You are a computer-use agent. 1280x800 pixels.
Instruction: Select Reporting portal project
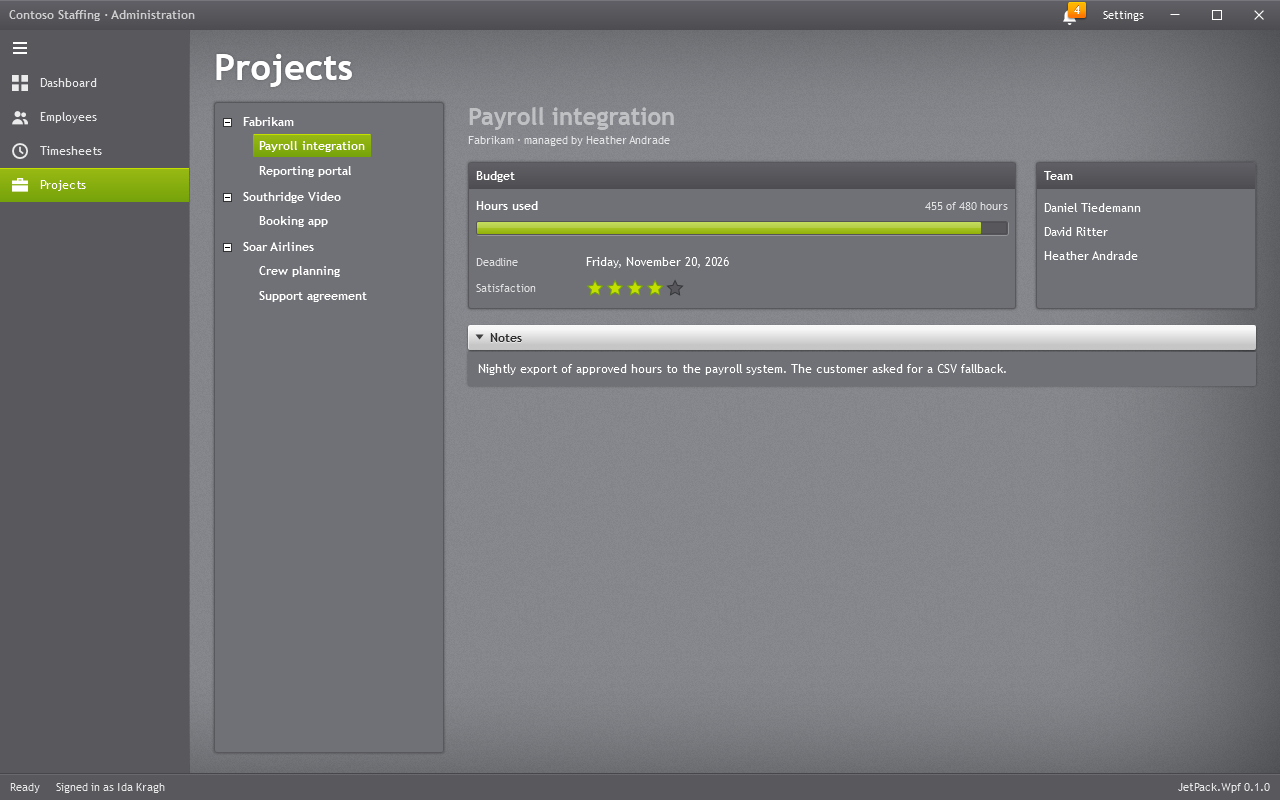[x=305, y=171]
